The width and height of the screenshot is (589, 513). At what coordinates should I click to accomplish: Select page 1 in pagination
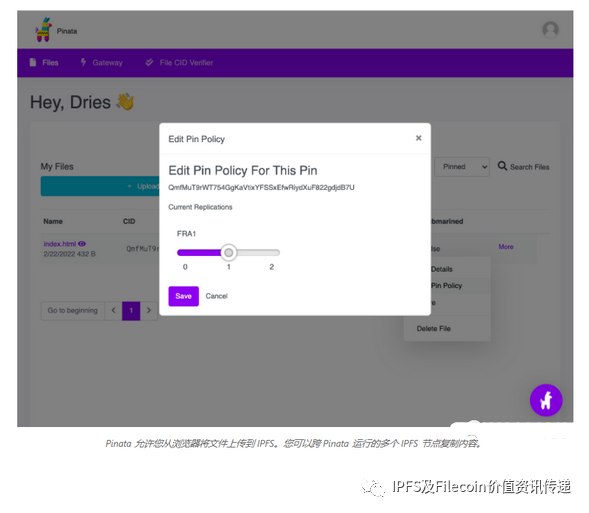coord(131,311)
